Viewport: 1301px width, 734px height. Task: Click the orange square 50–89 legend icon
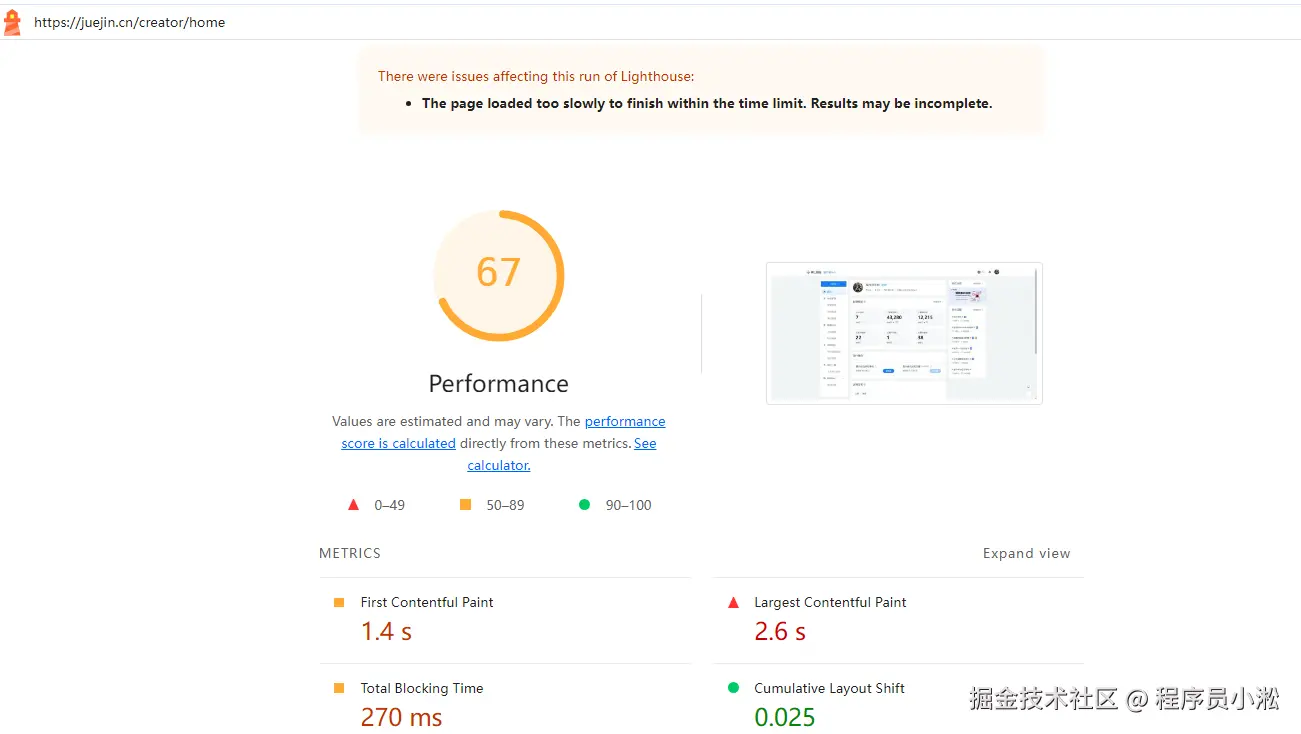(465, 505)
